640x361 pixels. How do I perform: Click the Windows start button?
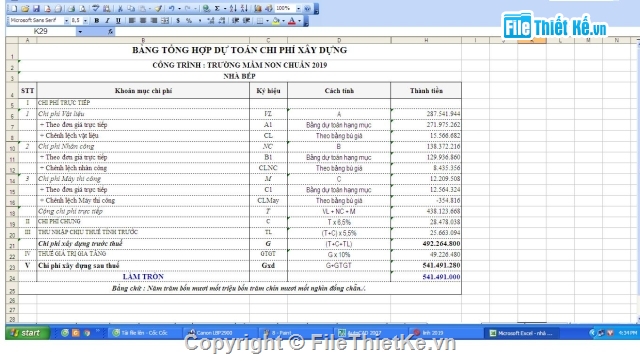(27, 333)
